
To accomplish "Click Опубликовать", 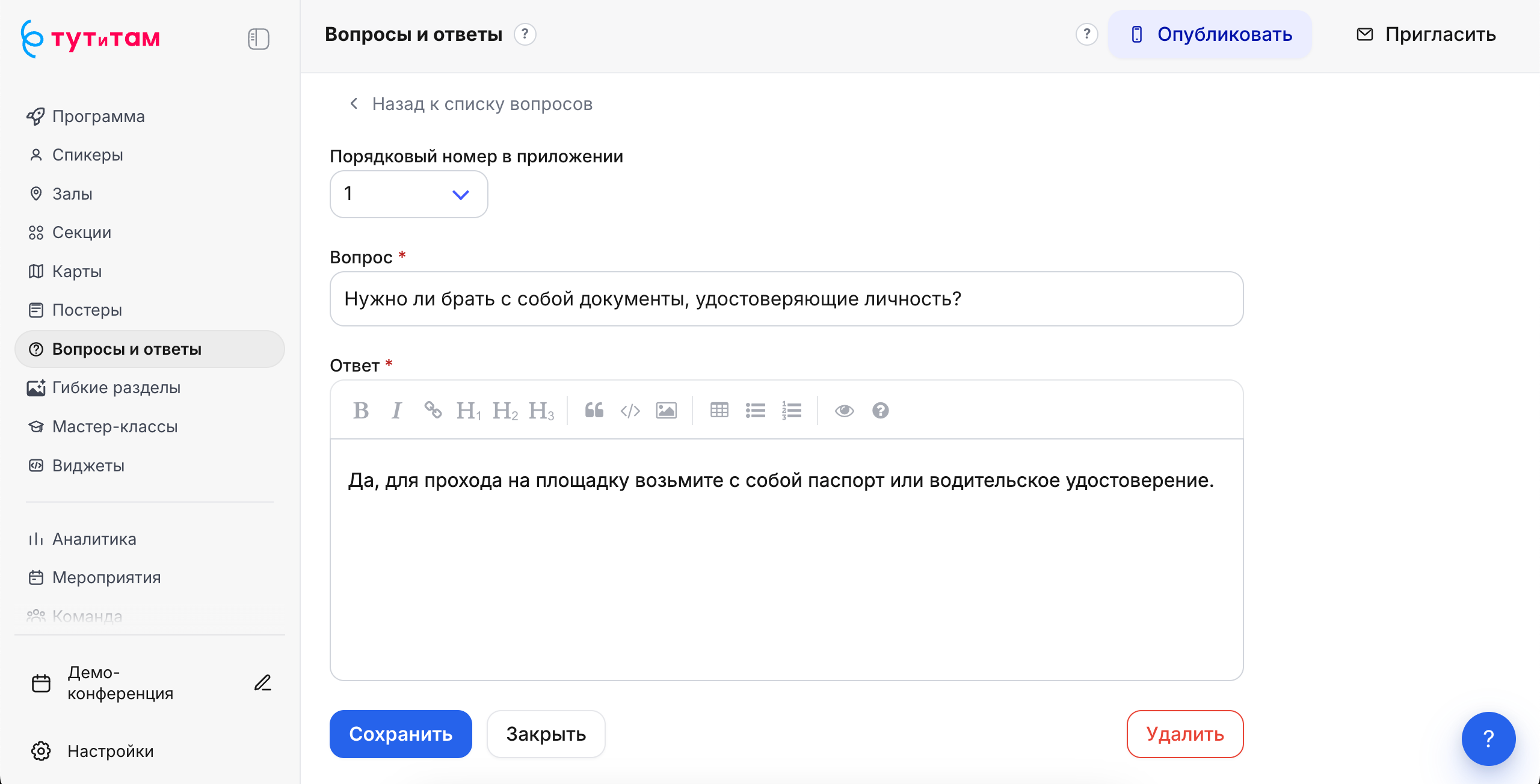I will [1210, 34].
